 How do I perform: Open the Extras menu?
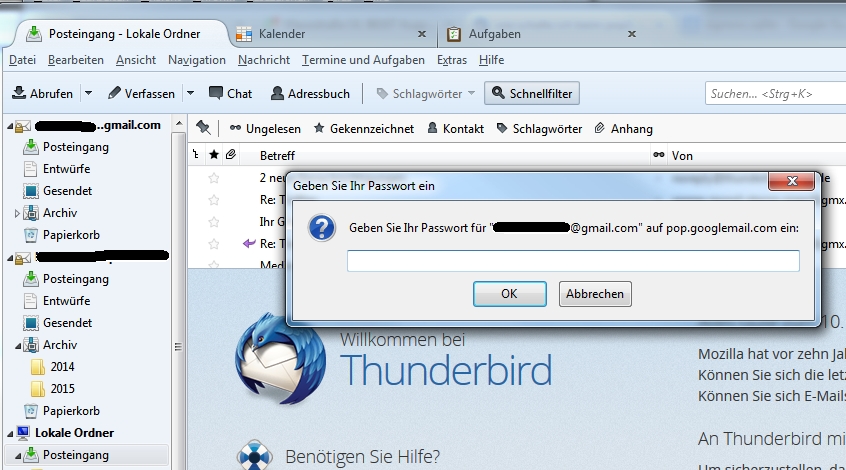[452, 60]
